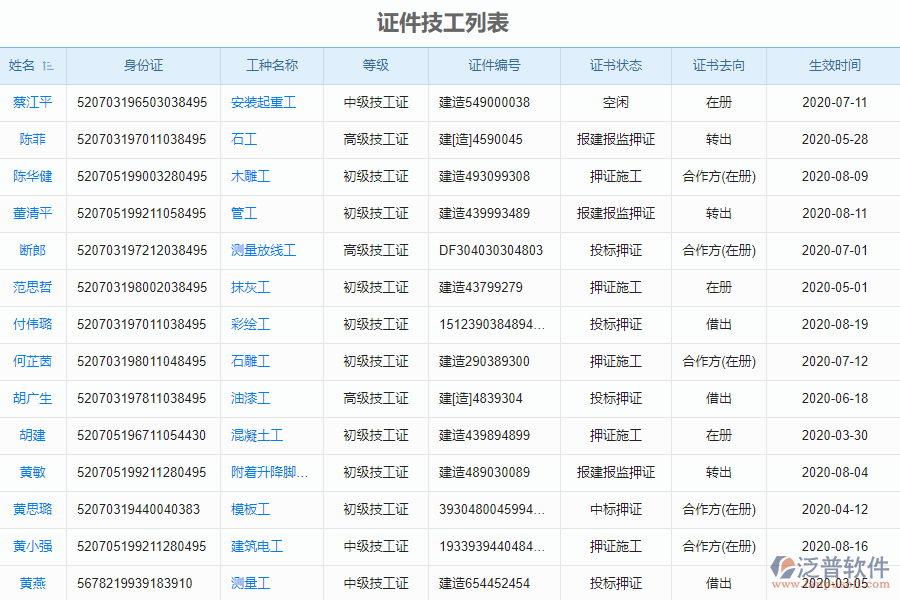Viewport: 900px width, 600px height.
Task: Select the 石工 work type link
Action: (x=243, y=140)
